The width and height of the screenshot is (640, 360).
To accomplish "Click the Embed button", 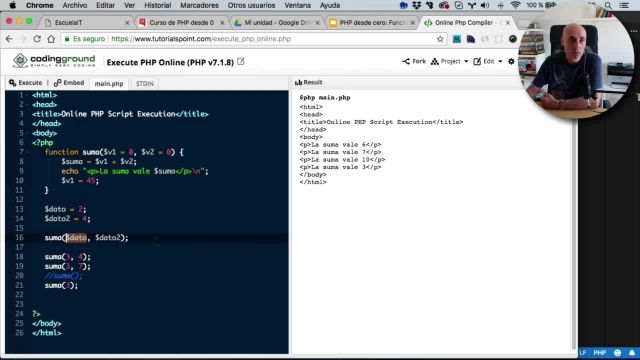I will [x=69, y=83].
